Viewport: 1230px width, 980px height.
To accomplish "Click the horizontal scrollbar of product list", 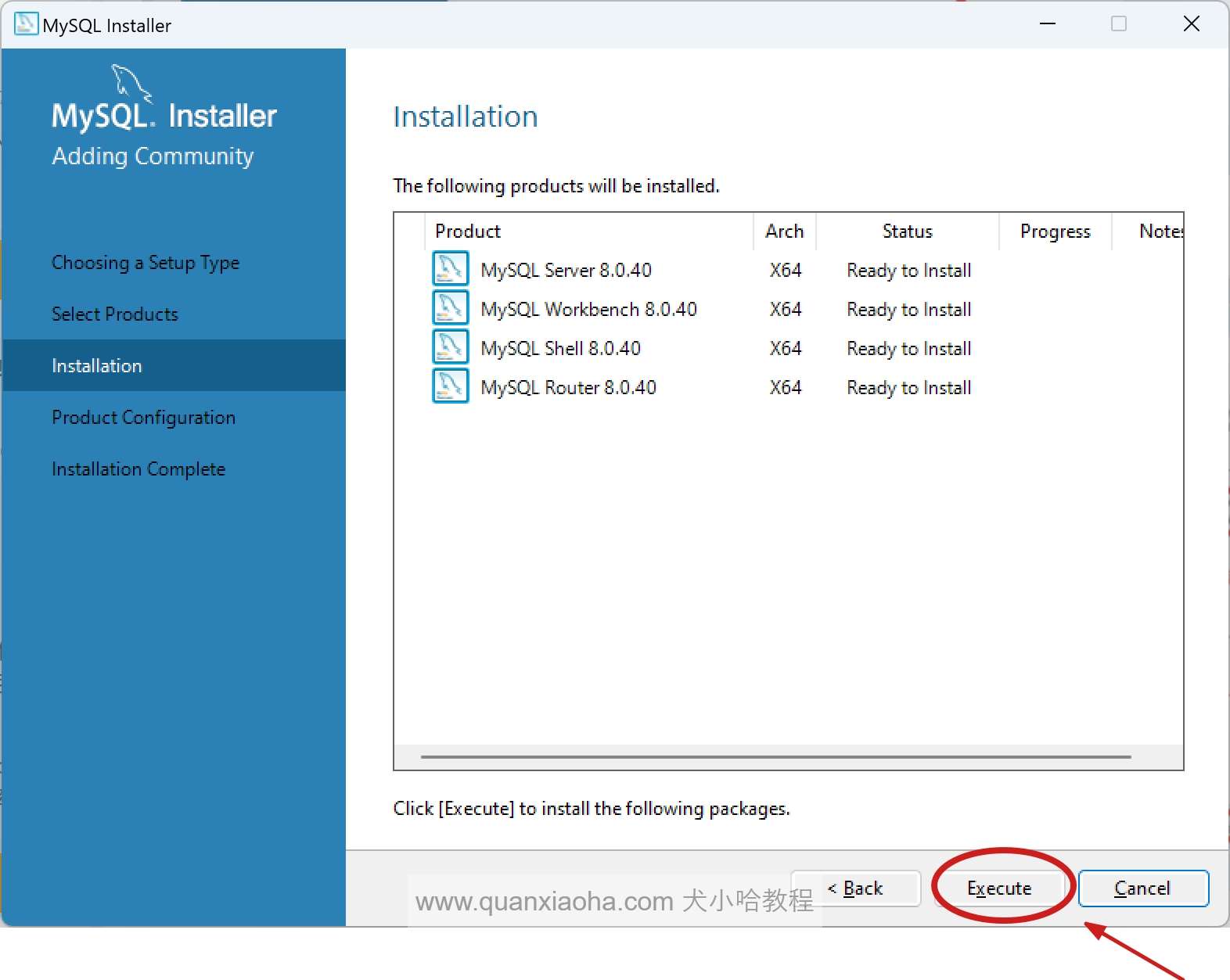I will 775,757.
